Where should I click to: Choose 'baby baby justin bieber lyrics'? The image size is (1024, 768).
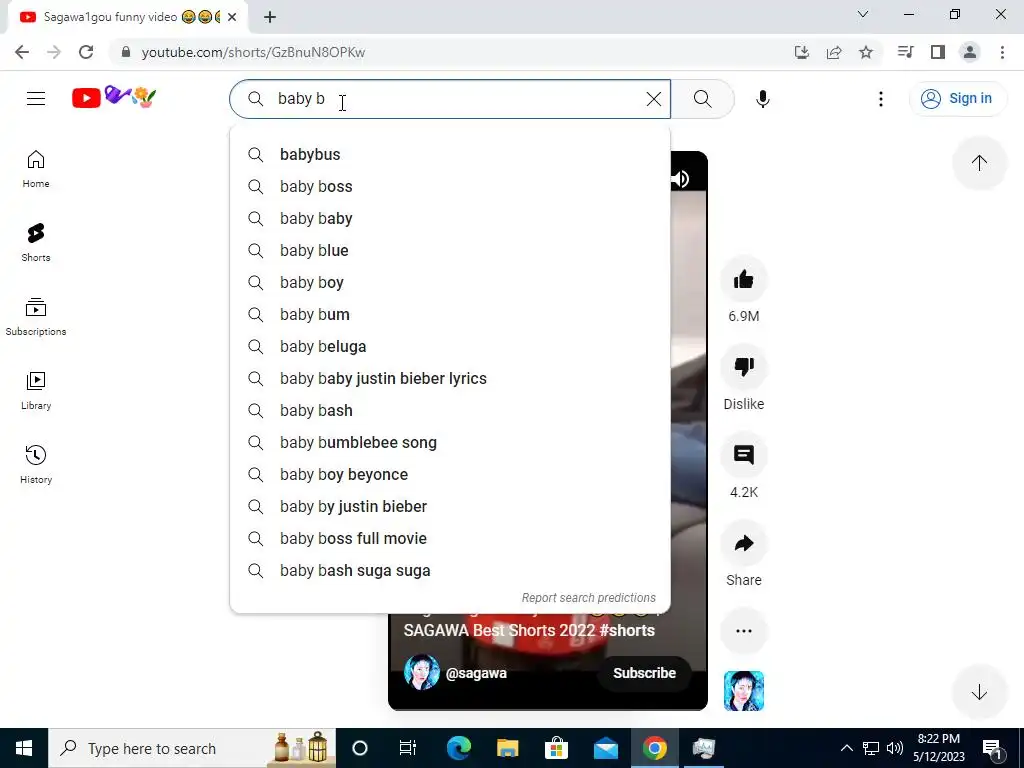450,378
